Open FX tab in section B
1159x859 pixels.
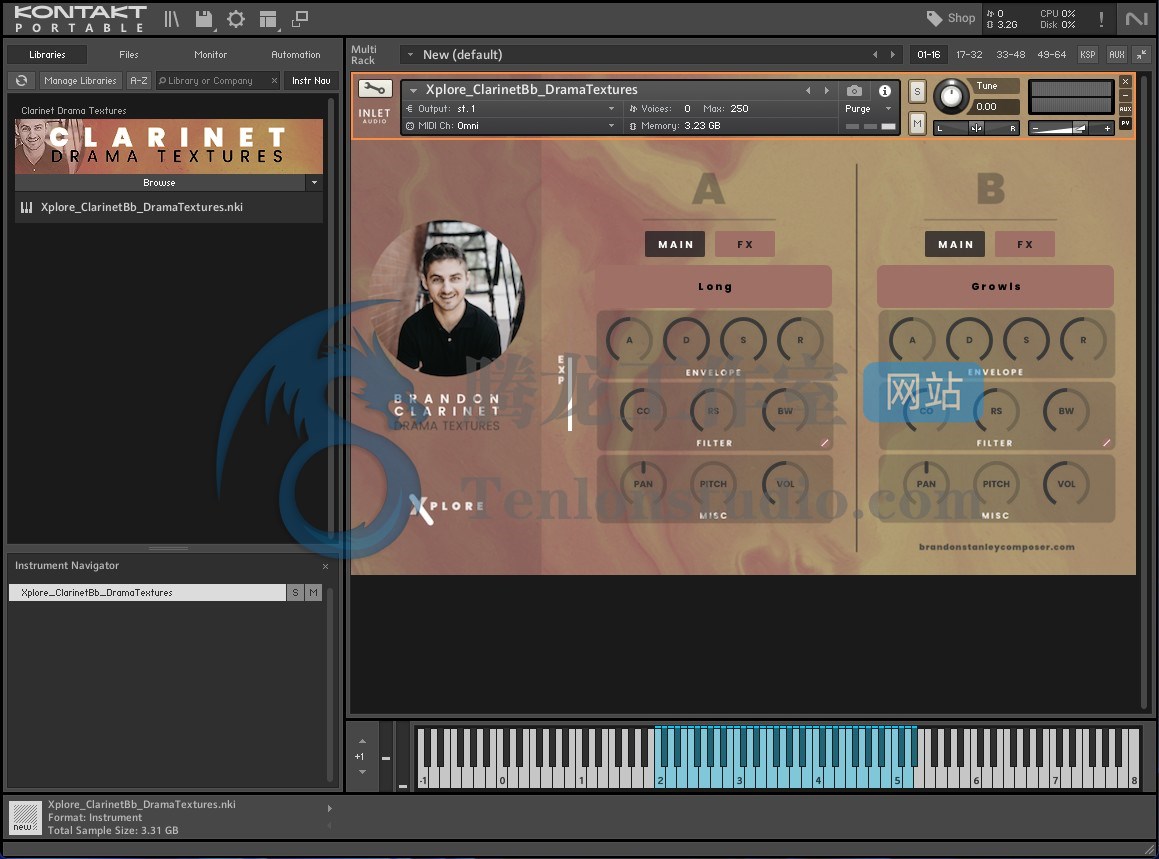point(1024,244)
